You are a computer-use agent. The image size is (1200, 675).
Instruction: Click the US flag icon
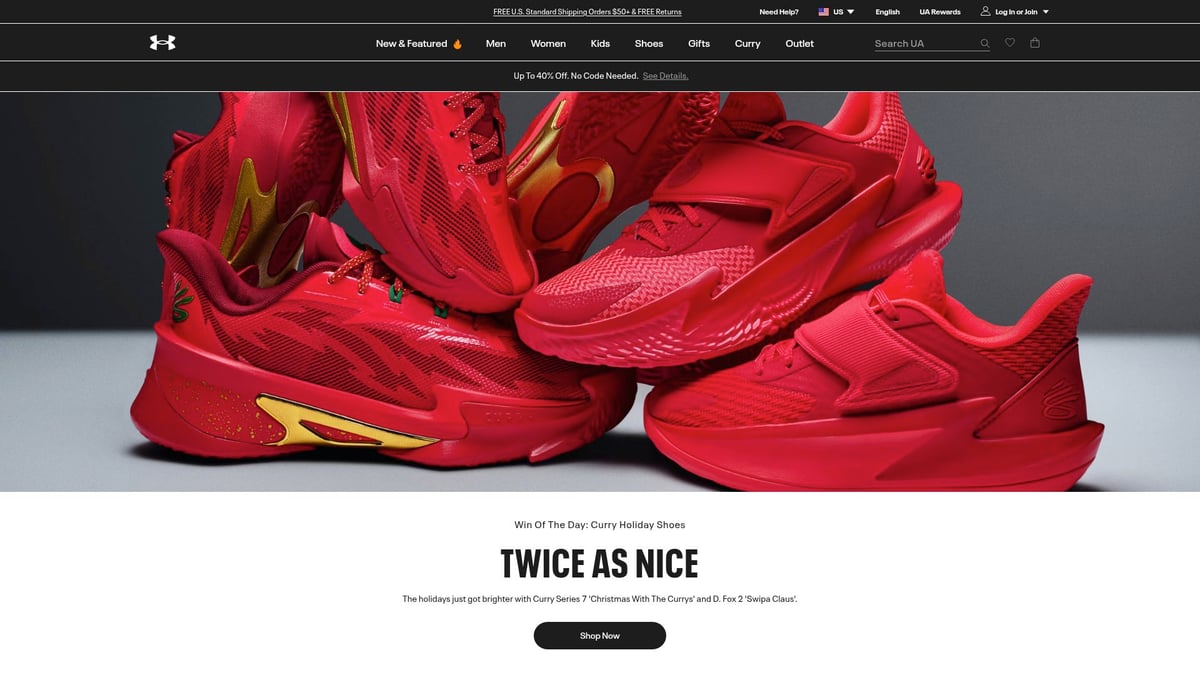(824, 12)
